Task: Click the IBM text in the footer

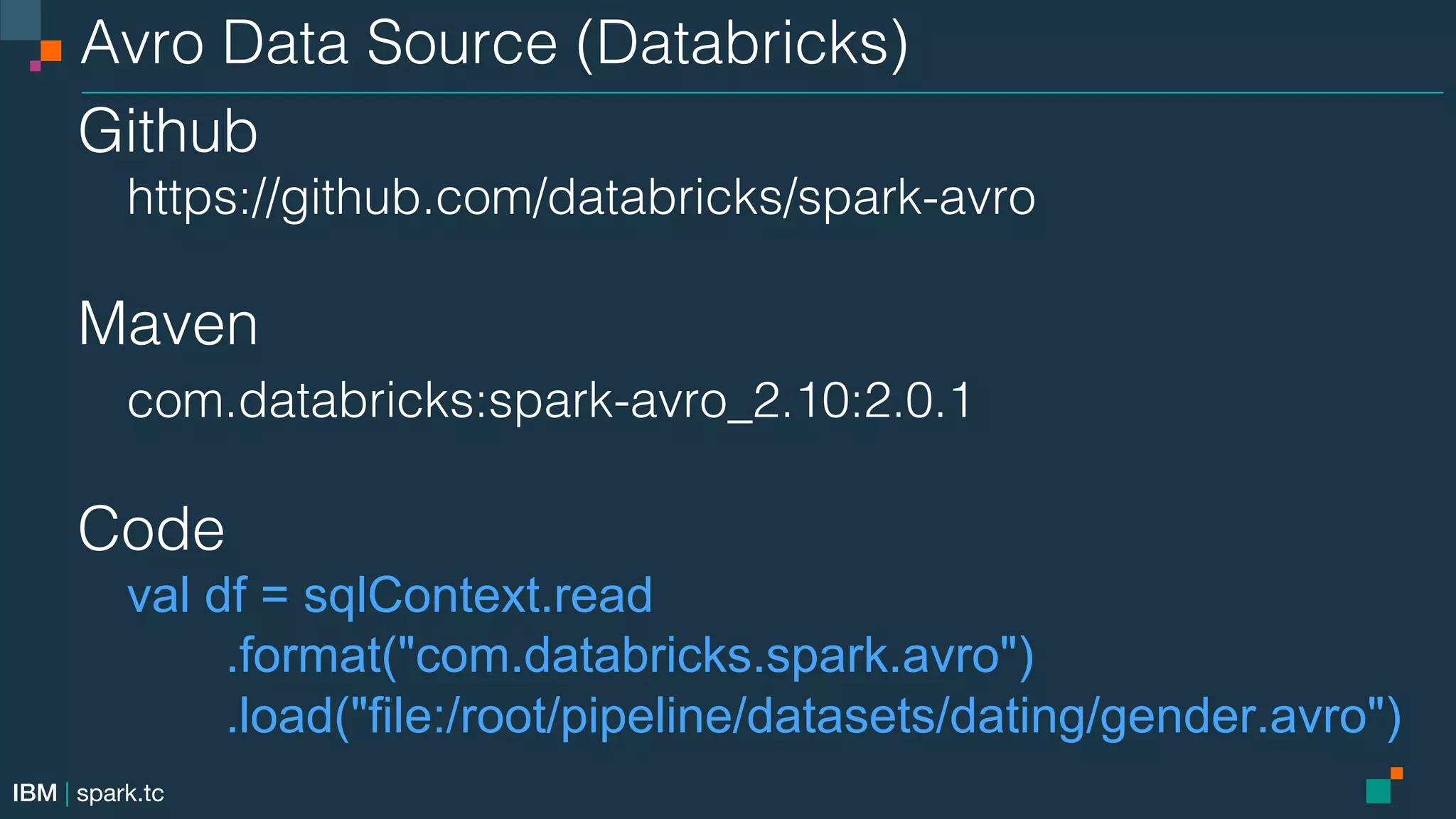Action: coord(35,793)
